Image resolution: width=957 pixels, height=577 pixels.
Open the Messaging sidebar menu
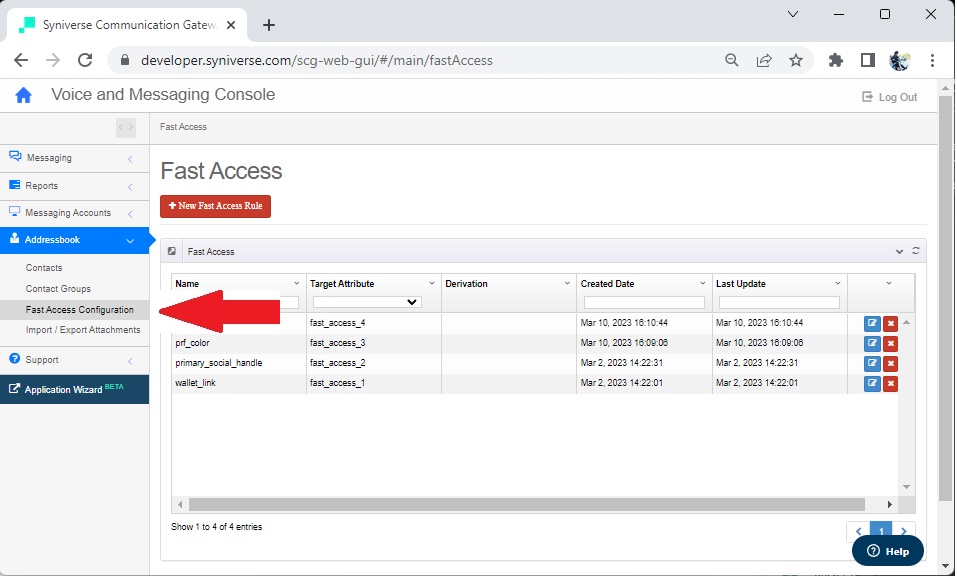(x=74, y=158)
